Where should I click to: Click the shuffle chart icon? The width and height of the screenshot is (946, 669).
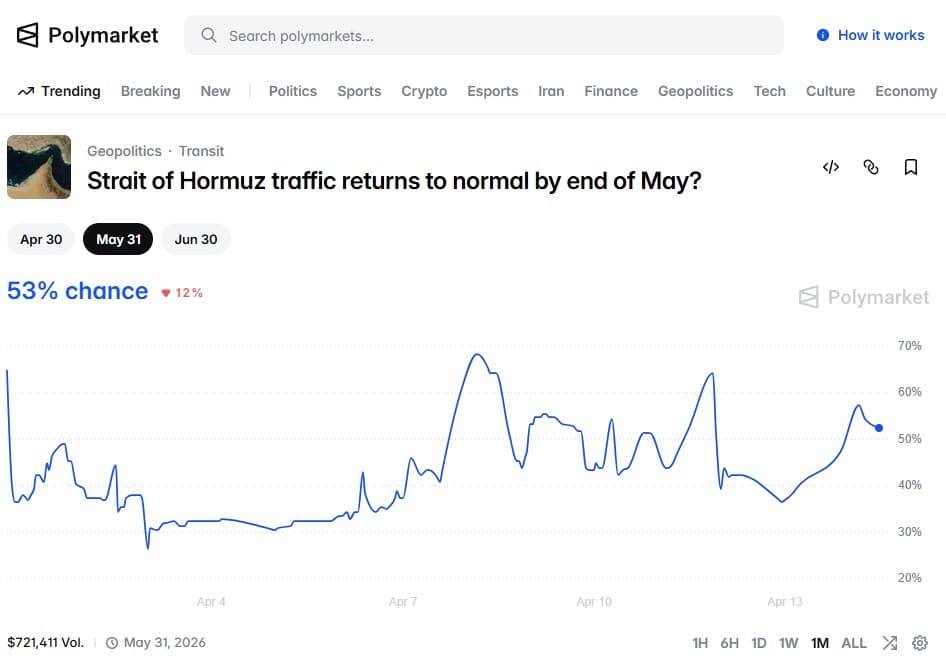pos(890,643)
